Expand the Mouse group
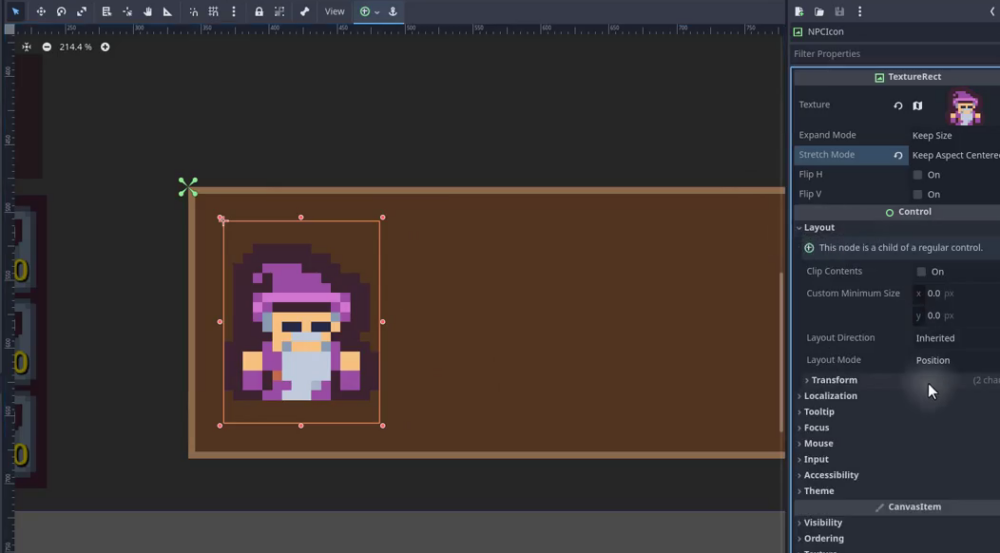The width and height of the screenshot is (1000, 553). (x=818, y=443)
